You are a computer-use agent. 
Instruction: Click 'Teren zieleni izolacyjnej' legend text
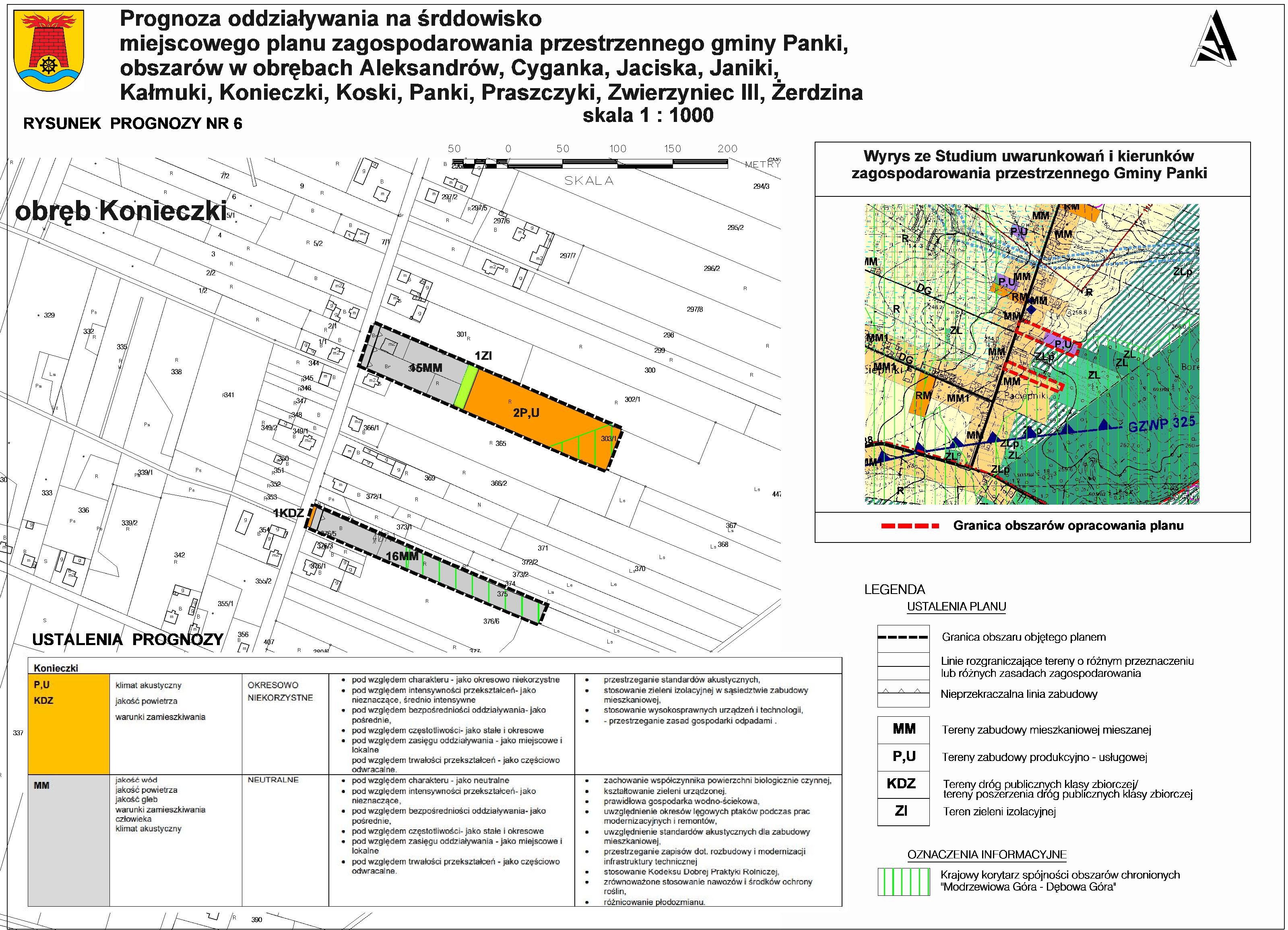coord(999,811)
